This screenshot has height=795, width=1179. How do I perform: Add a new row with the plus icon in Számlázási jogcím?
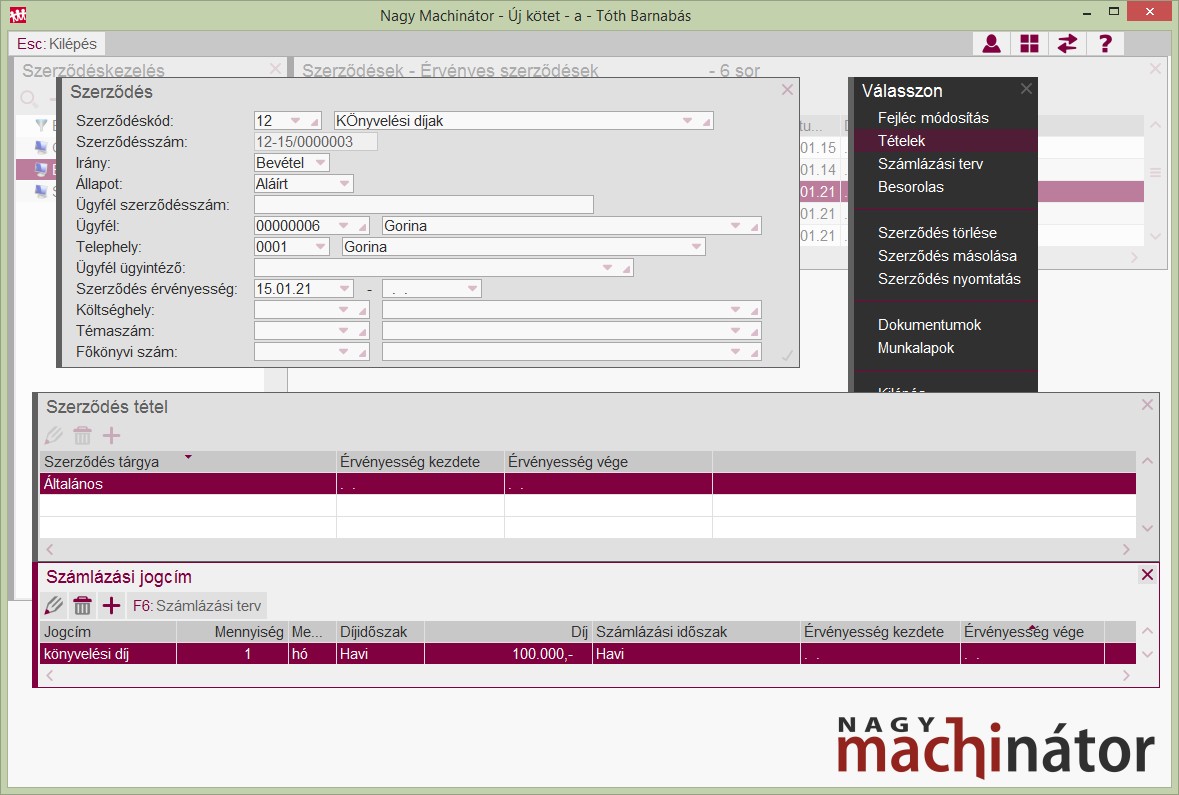111,605
